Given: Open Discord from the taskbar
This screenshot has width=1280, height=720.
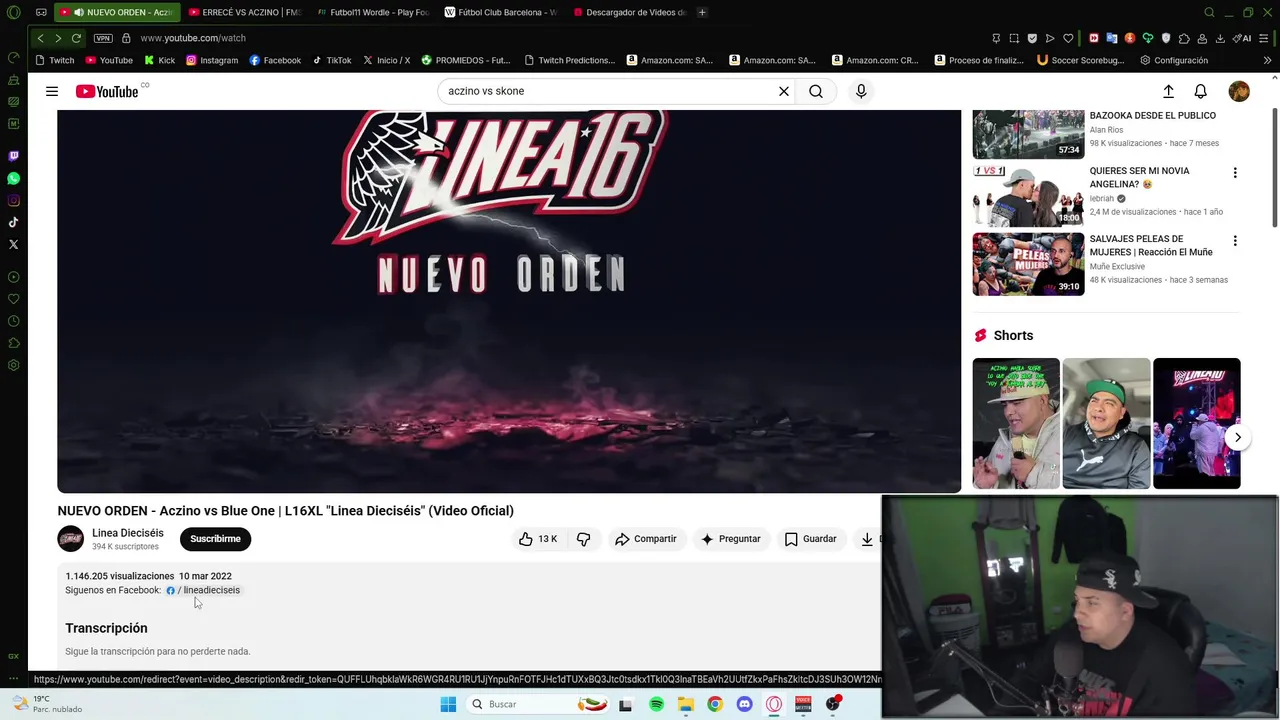Looking at the screenshot, I should 744,704.
